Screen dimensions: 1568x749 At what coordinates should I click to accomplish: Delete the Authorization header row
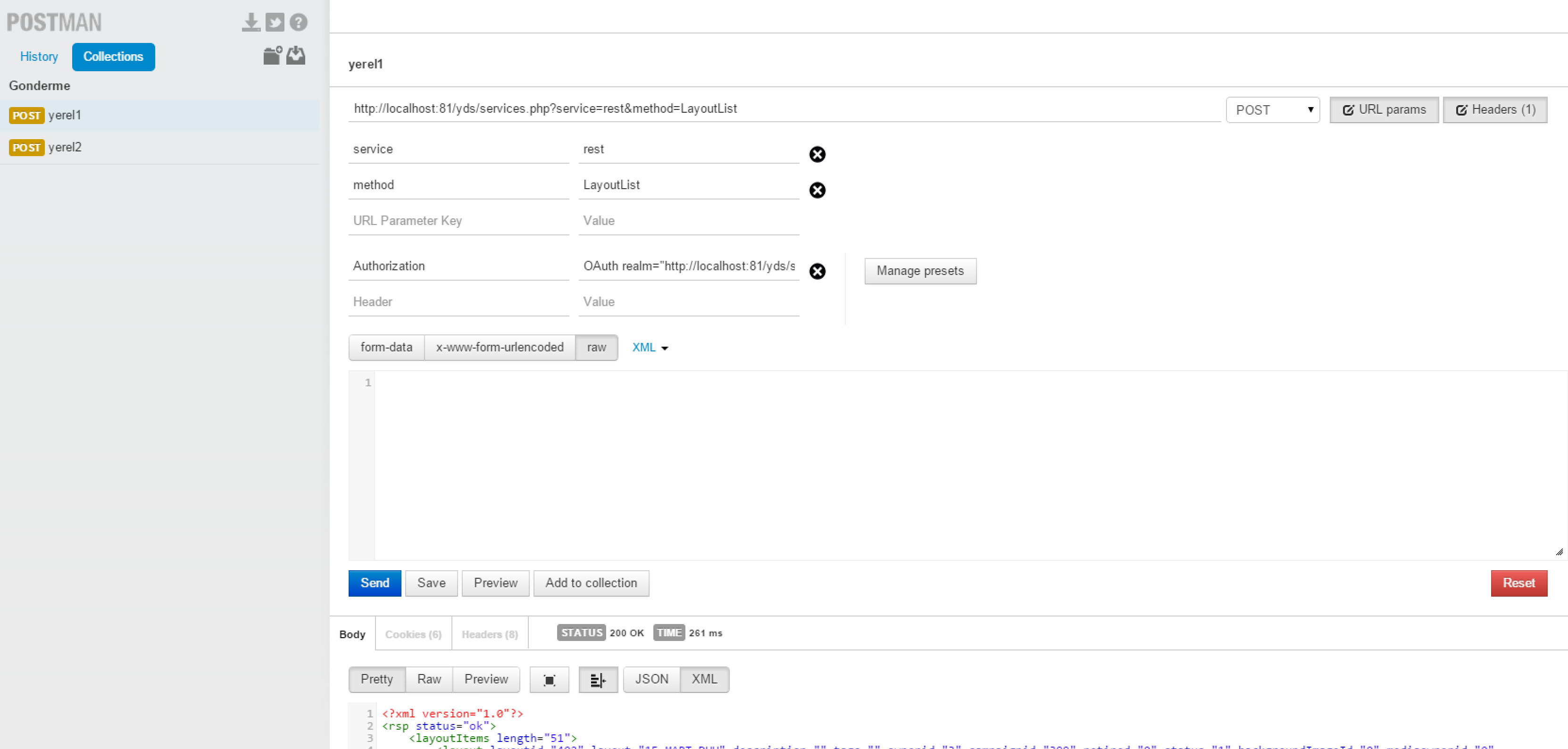817,271
